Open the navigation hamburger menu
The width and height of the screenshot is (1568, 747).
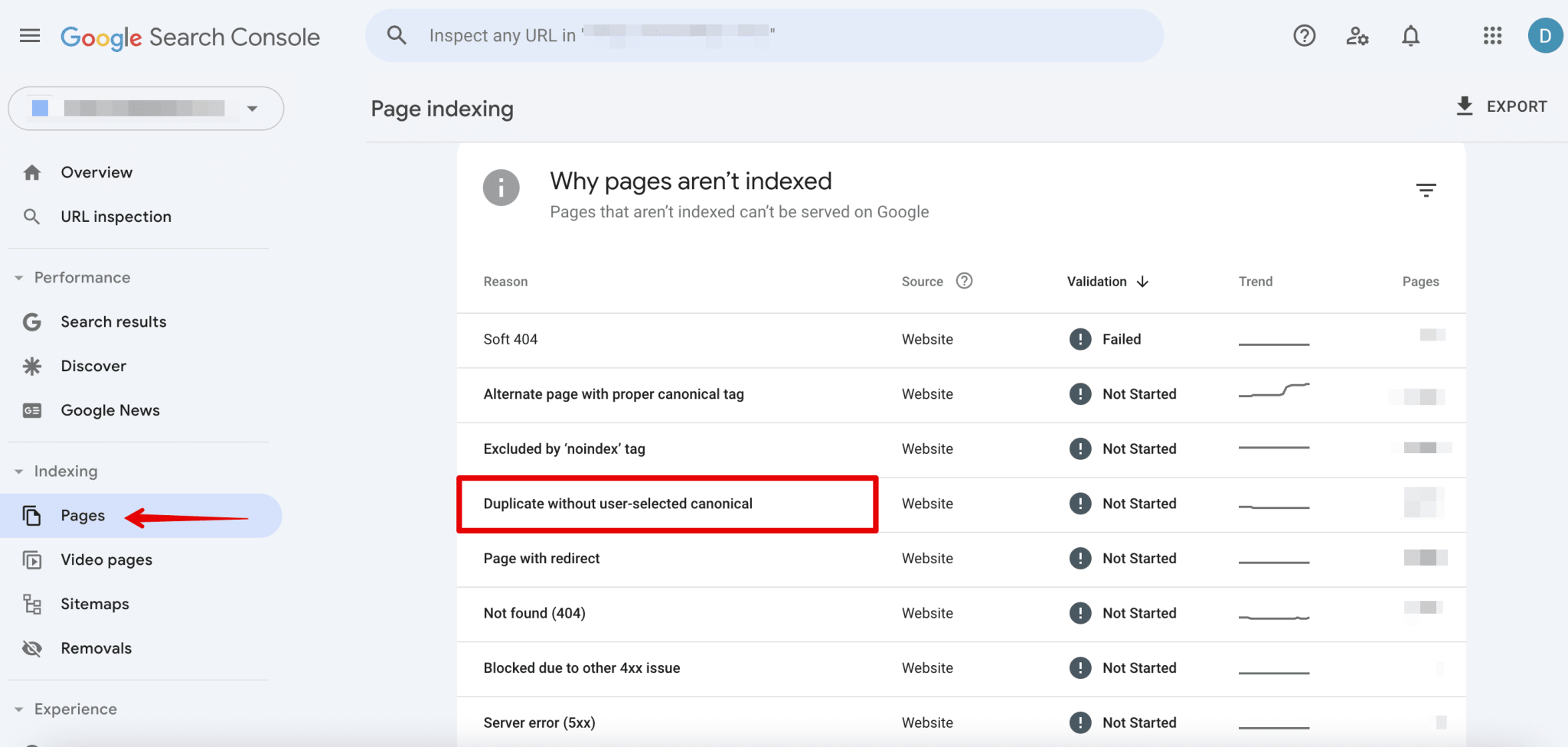click(30, 35)
